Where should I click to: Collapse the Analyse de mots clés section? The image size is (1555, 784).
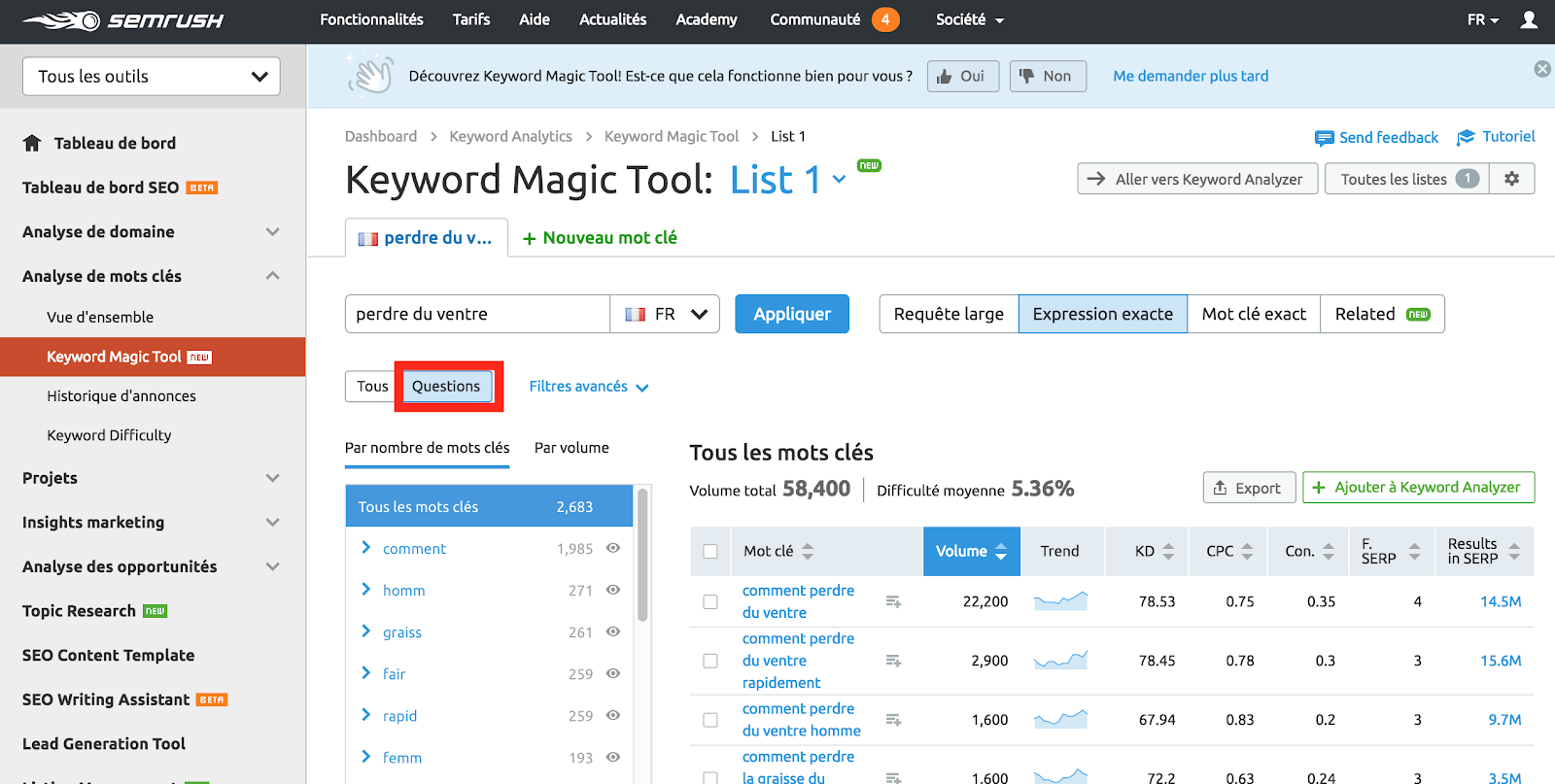(x=273, y=276)
